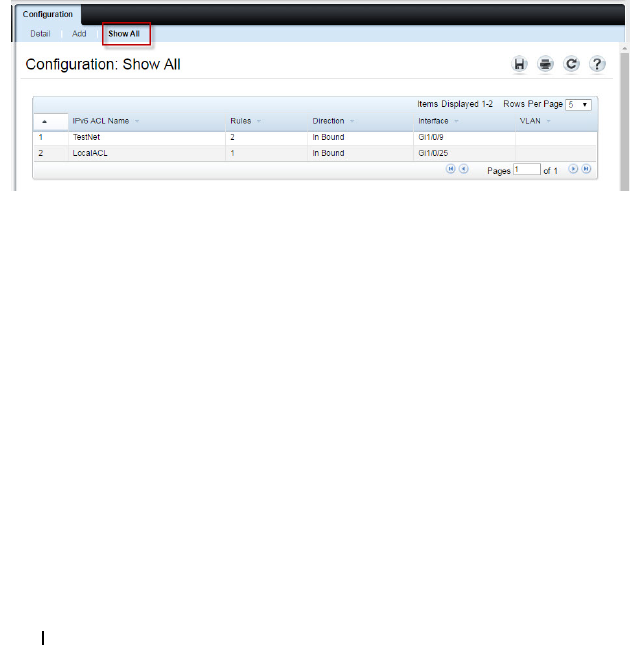Image resolution: width=641 pixels, height=645 pixels.
Task: Click the Rules value 2 for TestNet
Action: pyautogui.click(x=232, y=137)
